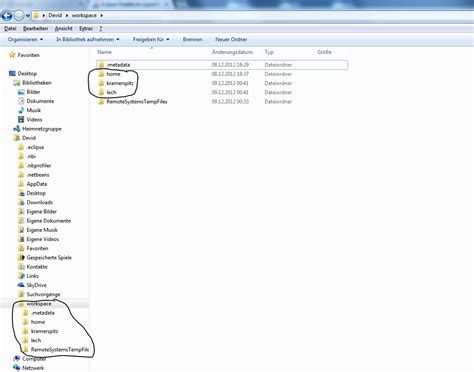Open In Bibliothek aufnehmen dropdown

coord(88,39)
